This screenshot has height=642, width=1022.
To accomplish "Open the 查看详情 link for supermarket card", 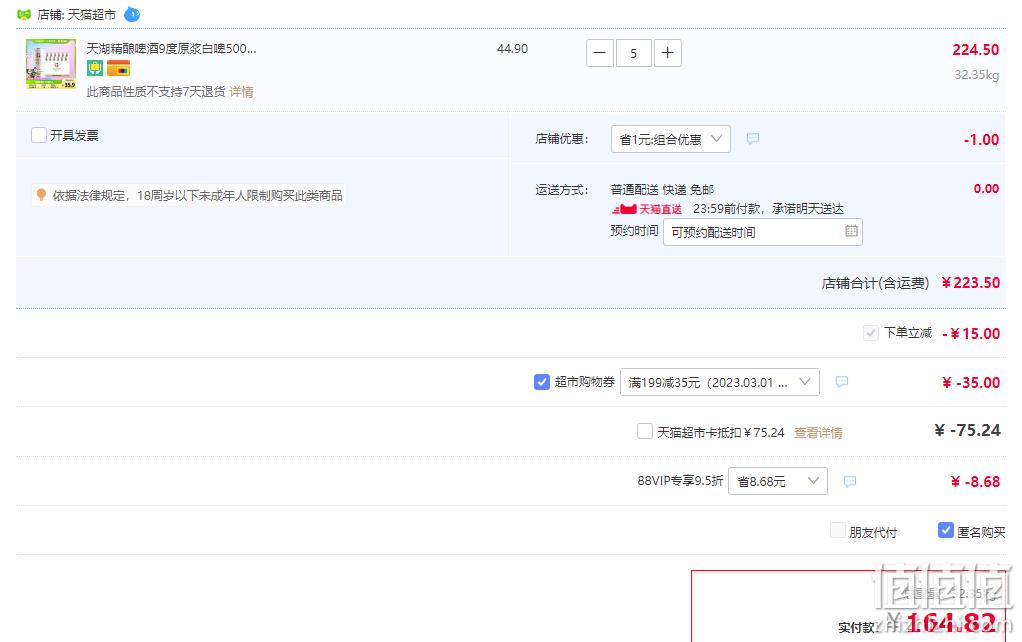I will point(818,432).
